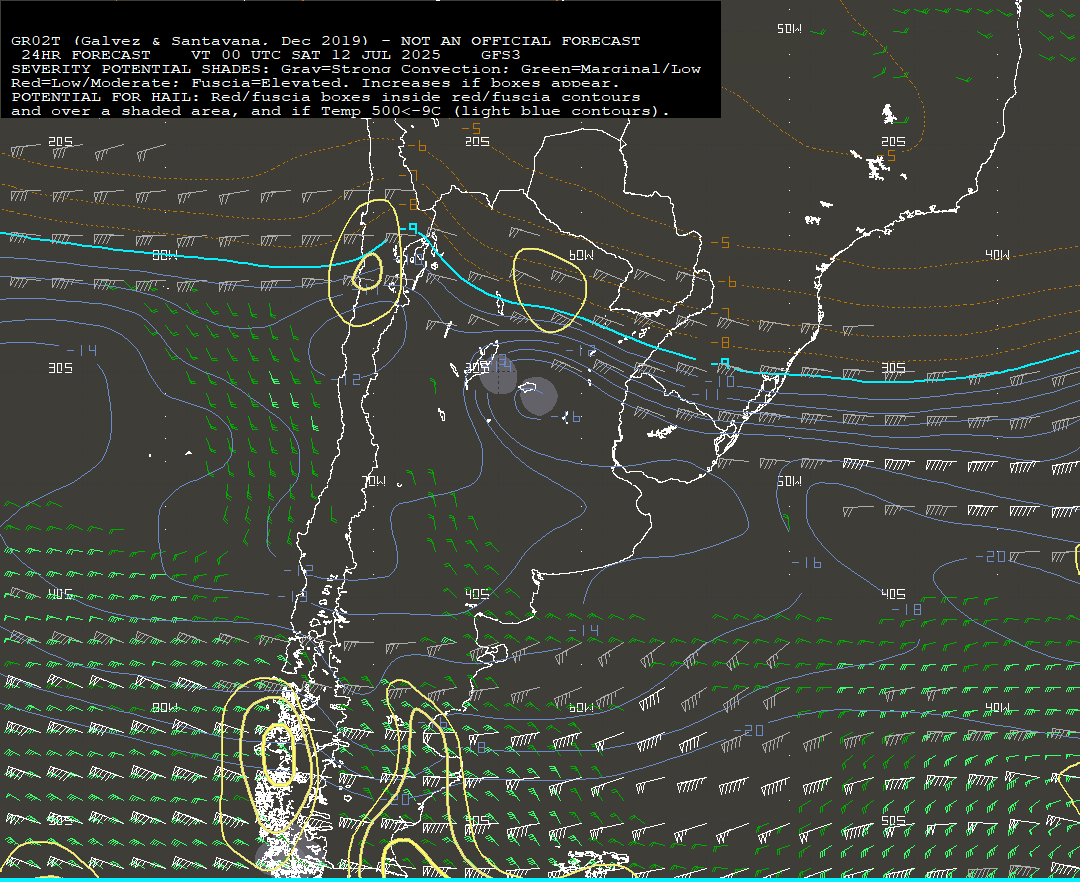Click the blue -18 isotherm label
This screenshot has height=882, width=1080.
pyautogui.click(x=905, y=609)
